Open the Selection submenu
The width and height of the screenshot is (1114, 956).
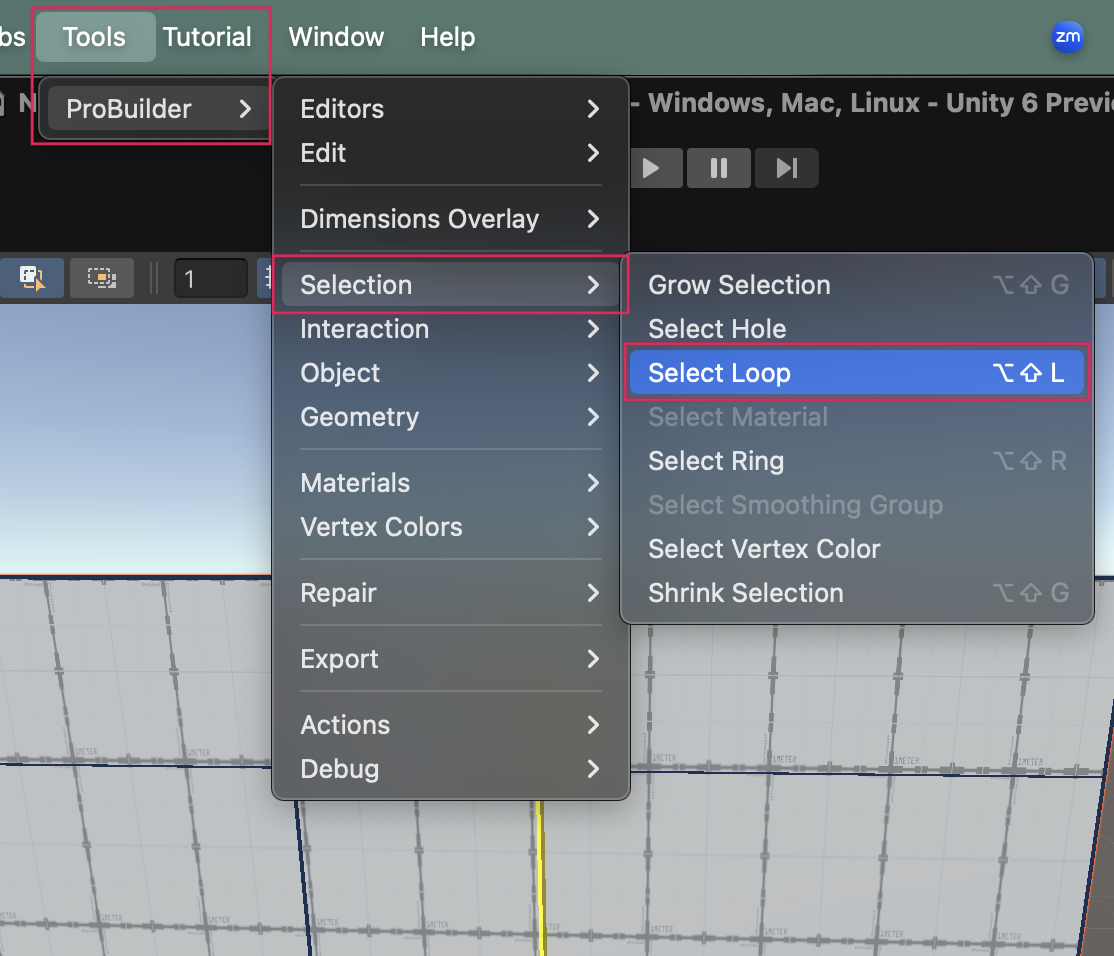point(450,285)
